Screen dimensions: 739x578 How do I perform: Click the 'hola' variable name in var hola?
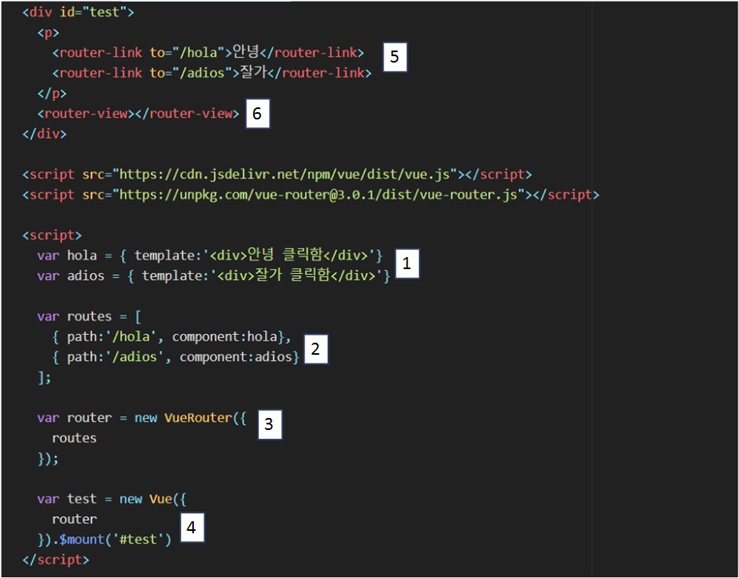[82, 256]
